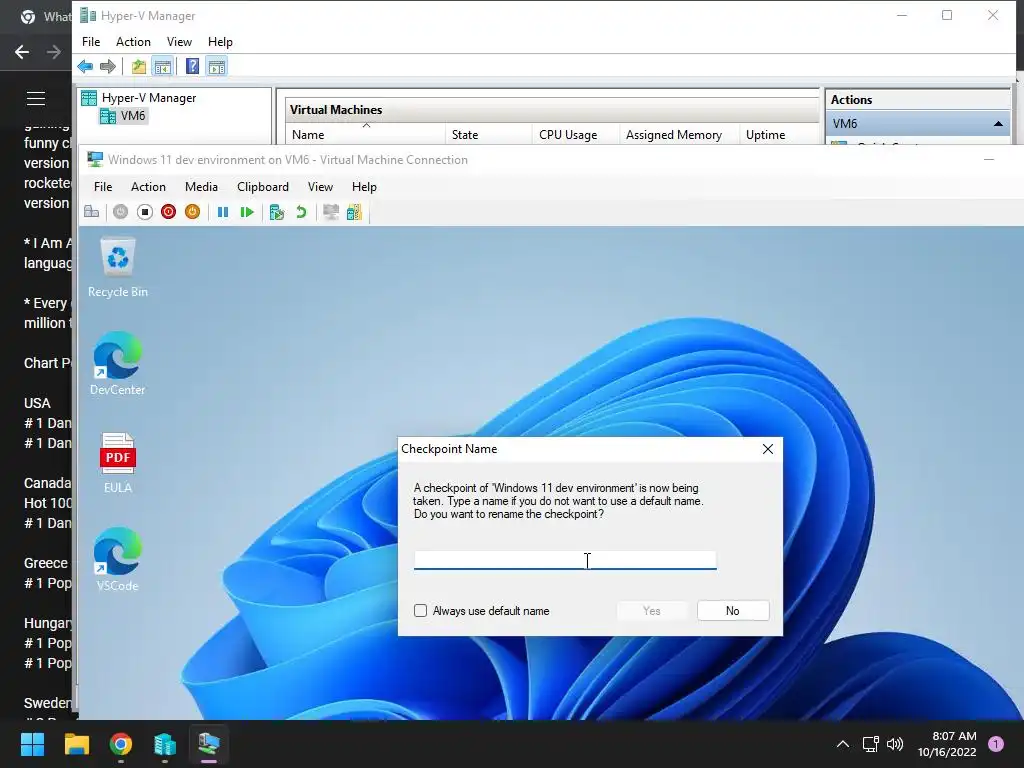Select VSCode shortcut on VM desktop
The image size is (1024, 768).
click(x=118, y=560)
